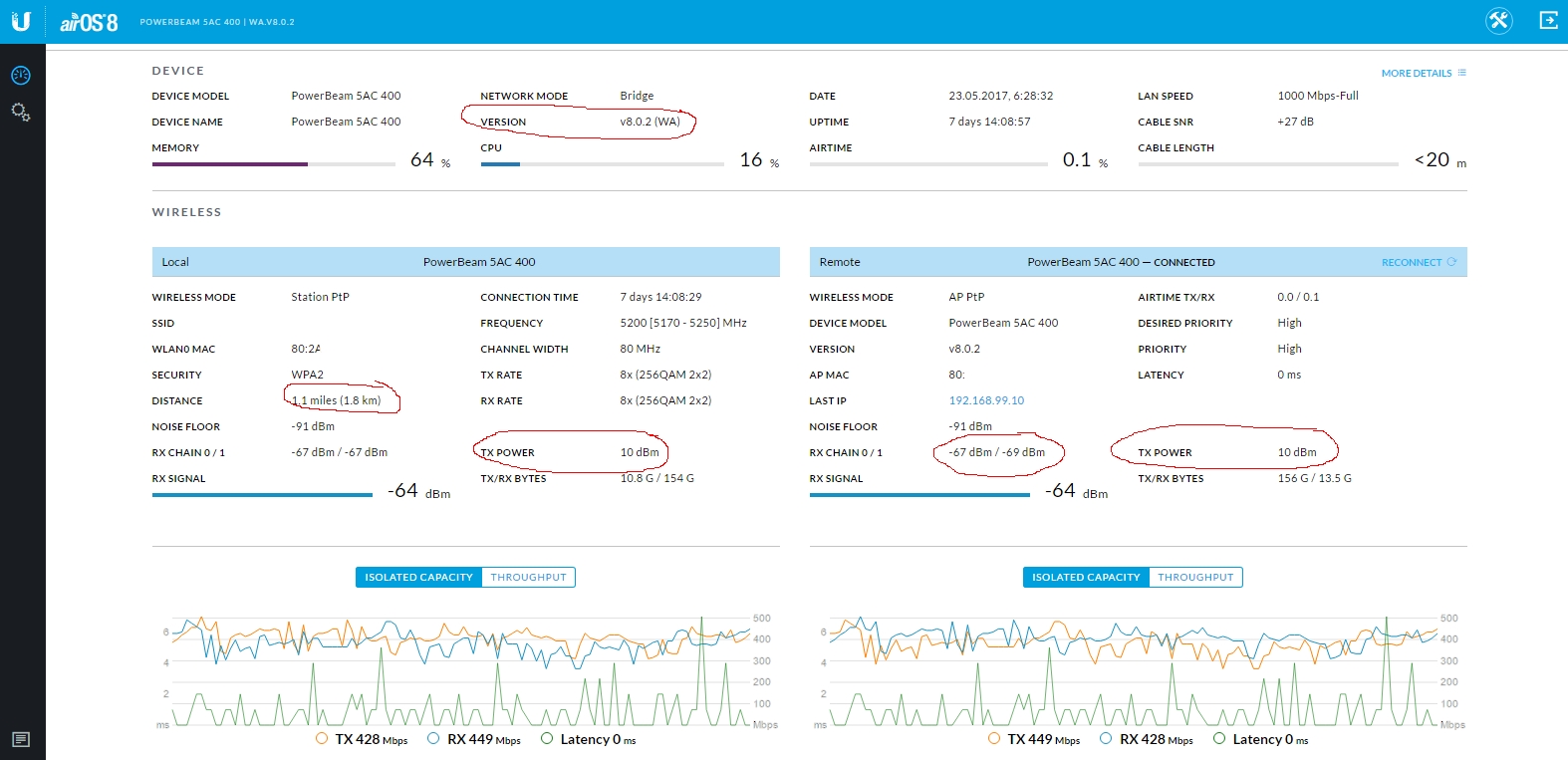1568x760 pixels.
Task: Click Device Name value PowerBeam 5AC 400
Action: 346,122
